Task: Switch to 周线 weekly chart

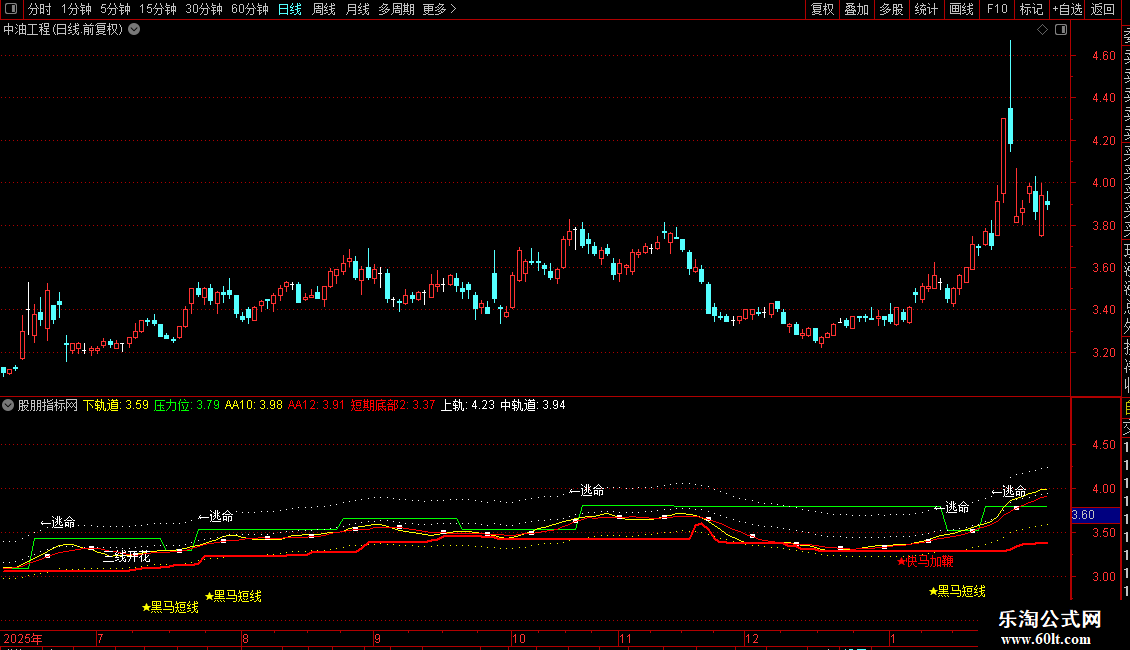Action: coord(324,9)
